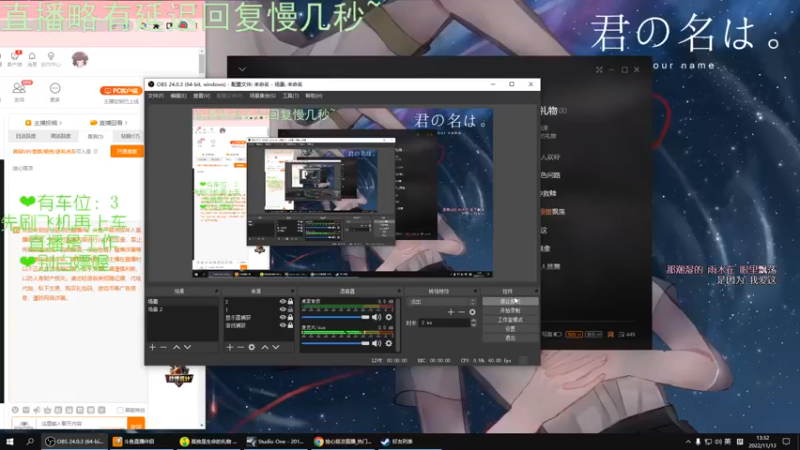The image size is (800, 450).
Task: Move the selected scene down
Action: click(188, 347)
